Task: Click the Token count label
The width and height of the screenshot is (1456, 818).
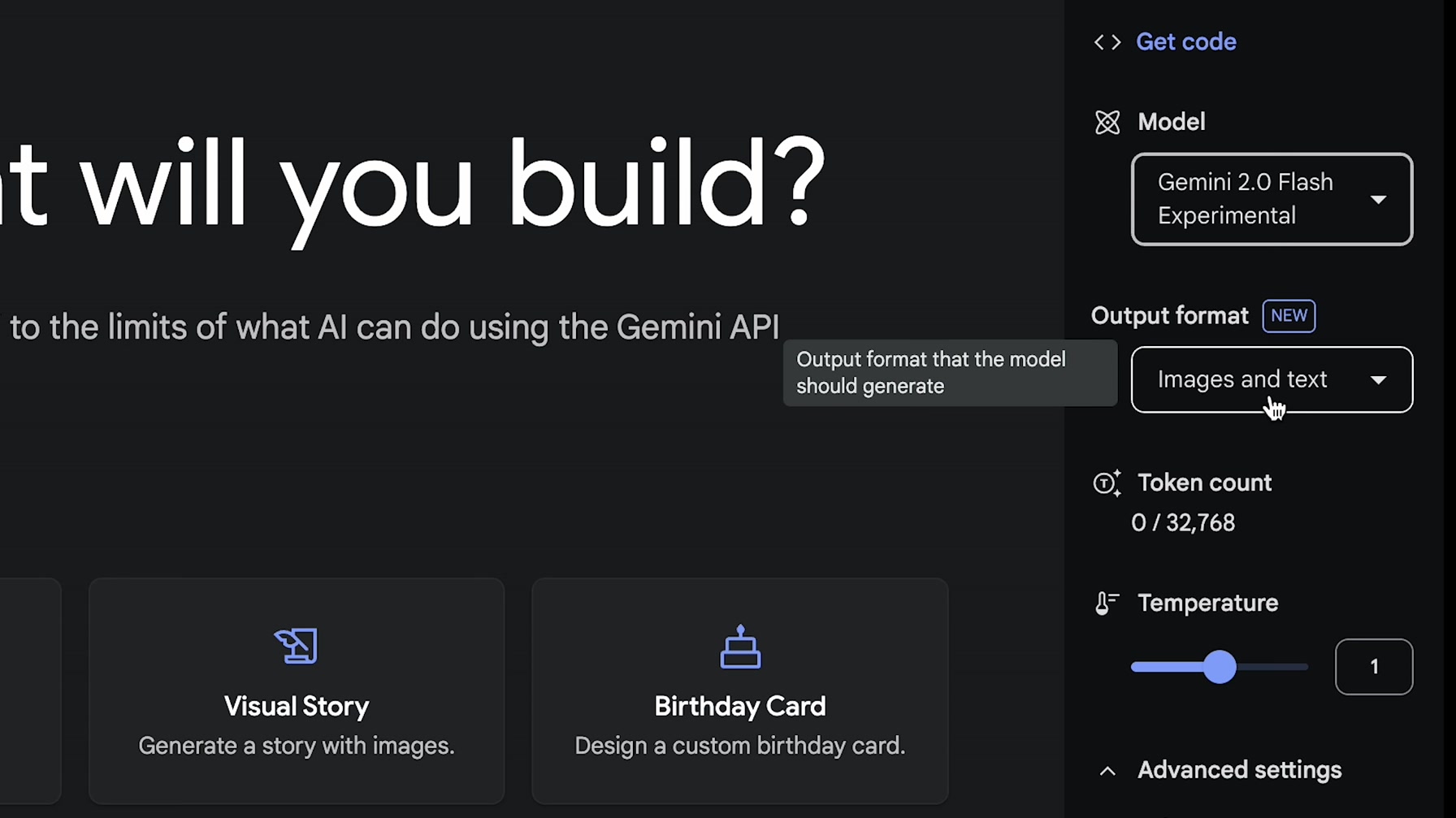Action: [1204, 483]
